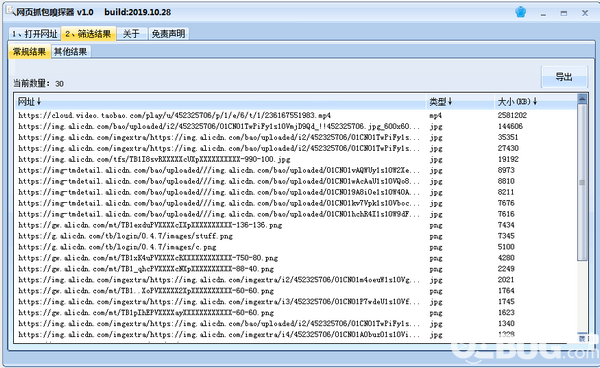600x368 pixels.
Task: Sort by the 网址 column header
Action: [x=220, y=102]
